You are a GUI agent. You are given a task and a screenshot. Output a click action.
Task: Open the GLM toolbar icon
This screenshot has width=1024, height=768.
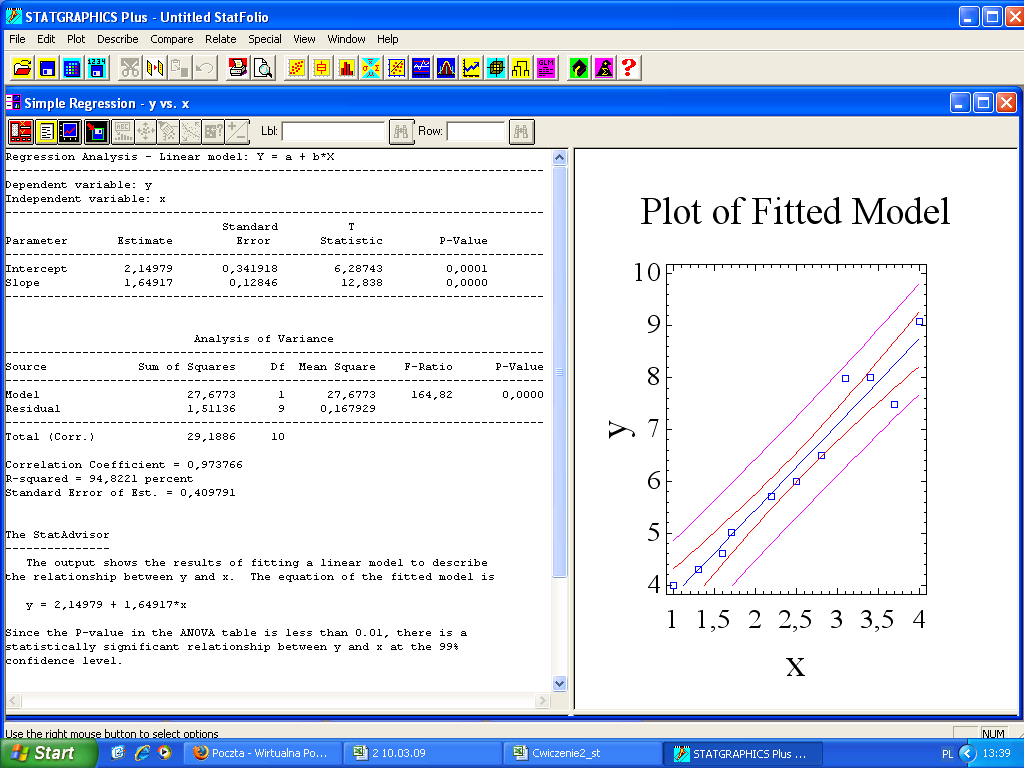coord(546,68)
